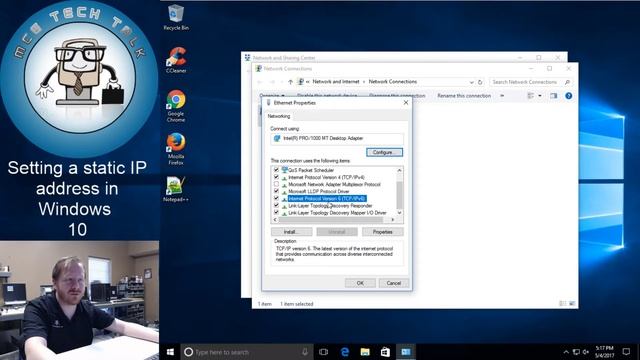Open Notepad++ desktop shortcut
Viewport: 640px width, 360px height.
(x=176, y=189)
